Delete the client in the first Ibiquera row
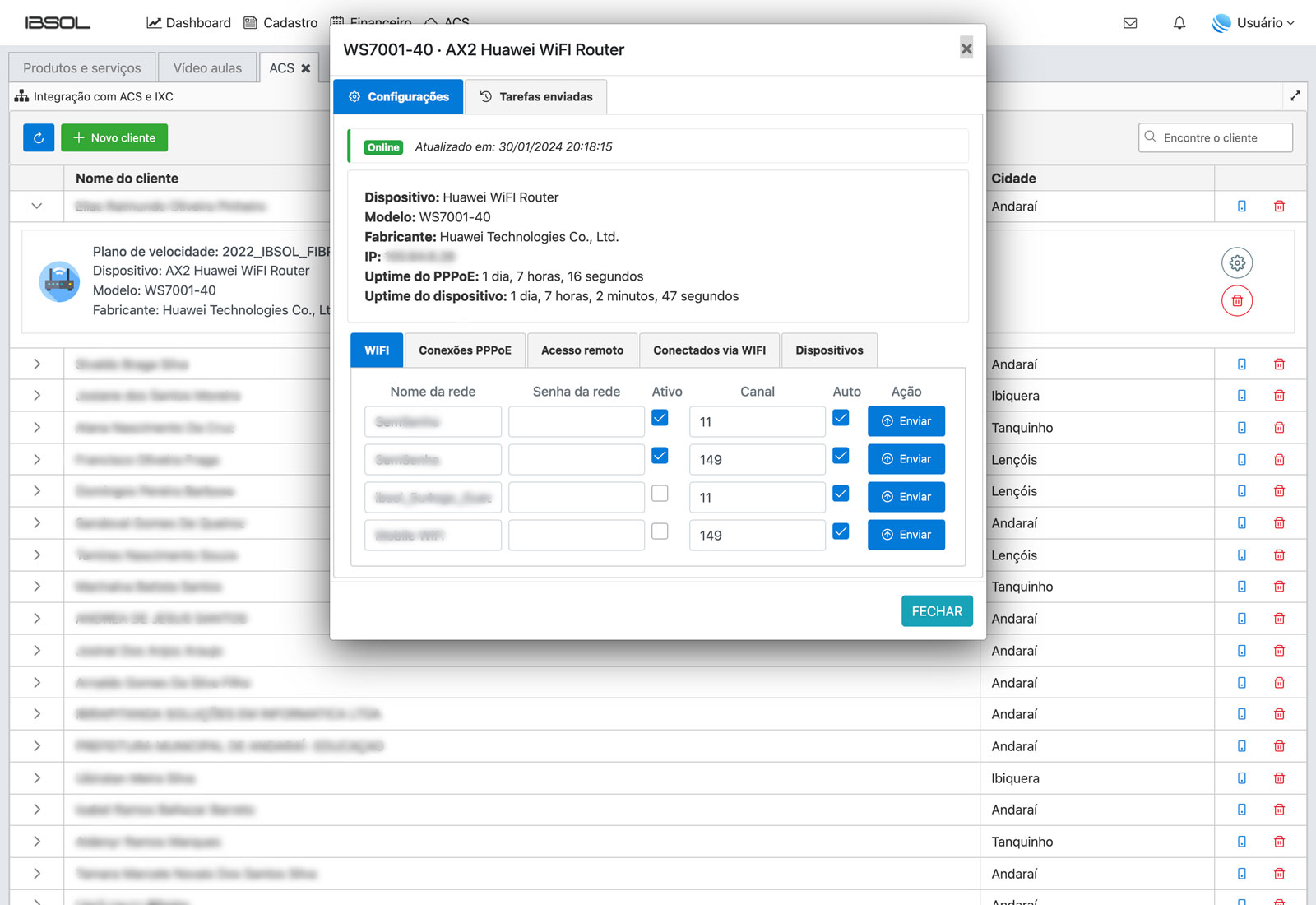 coord(1279,396)
